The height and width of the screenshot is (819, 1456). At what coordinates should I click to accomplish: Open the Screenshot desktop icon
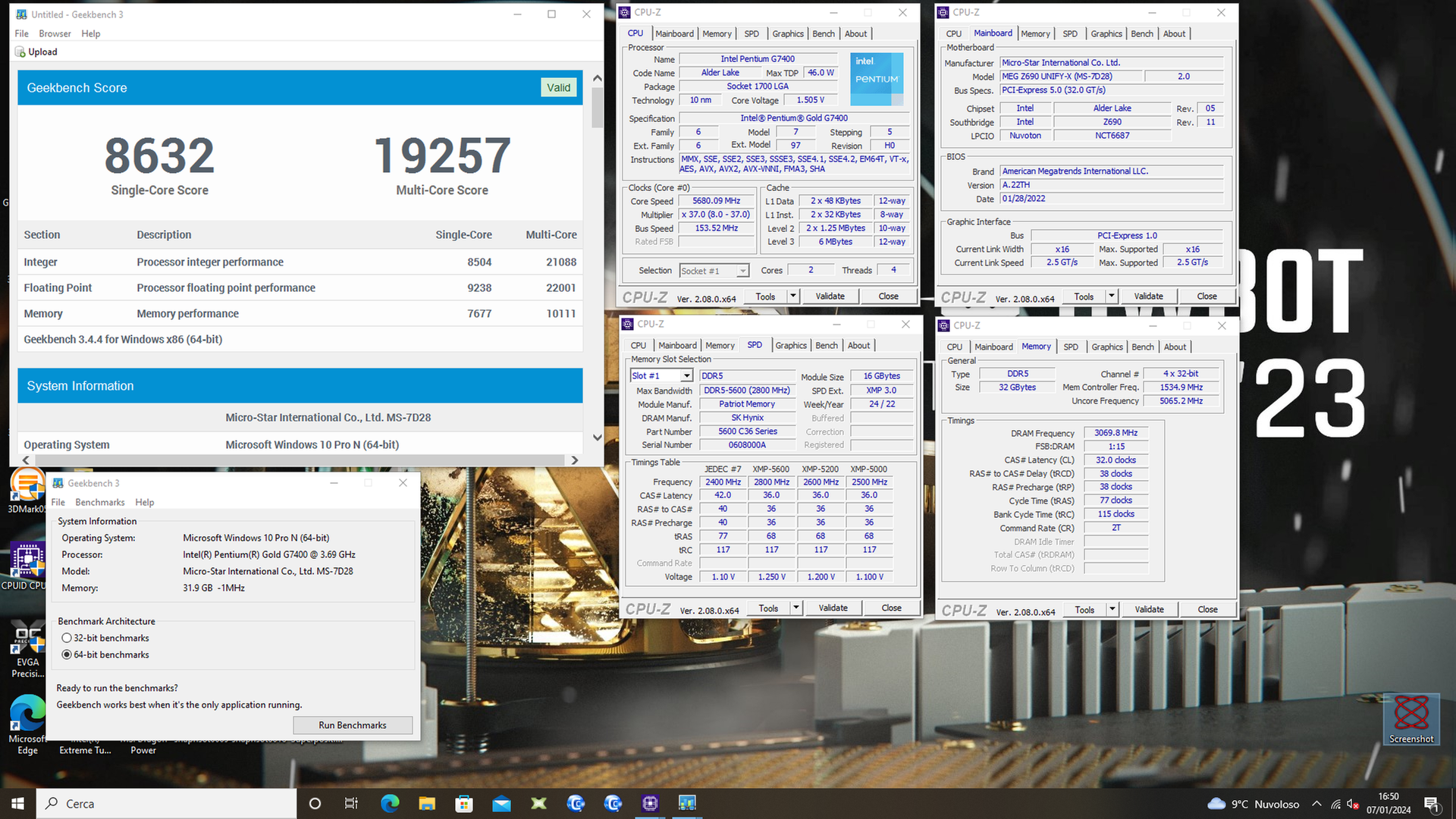1411,718
